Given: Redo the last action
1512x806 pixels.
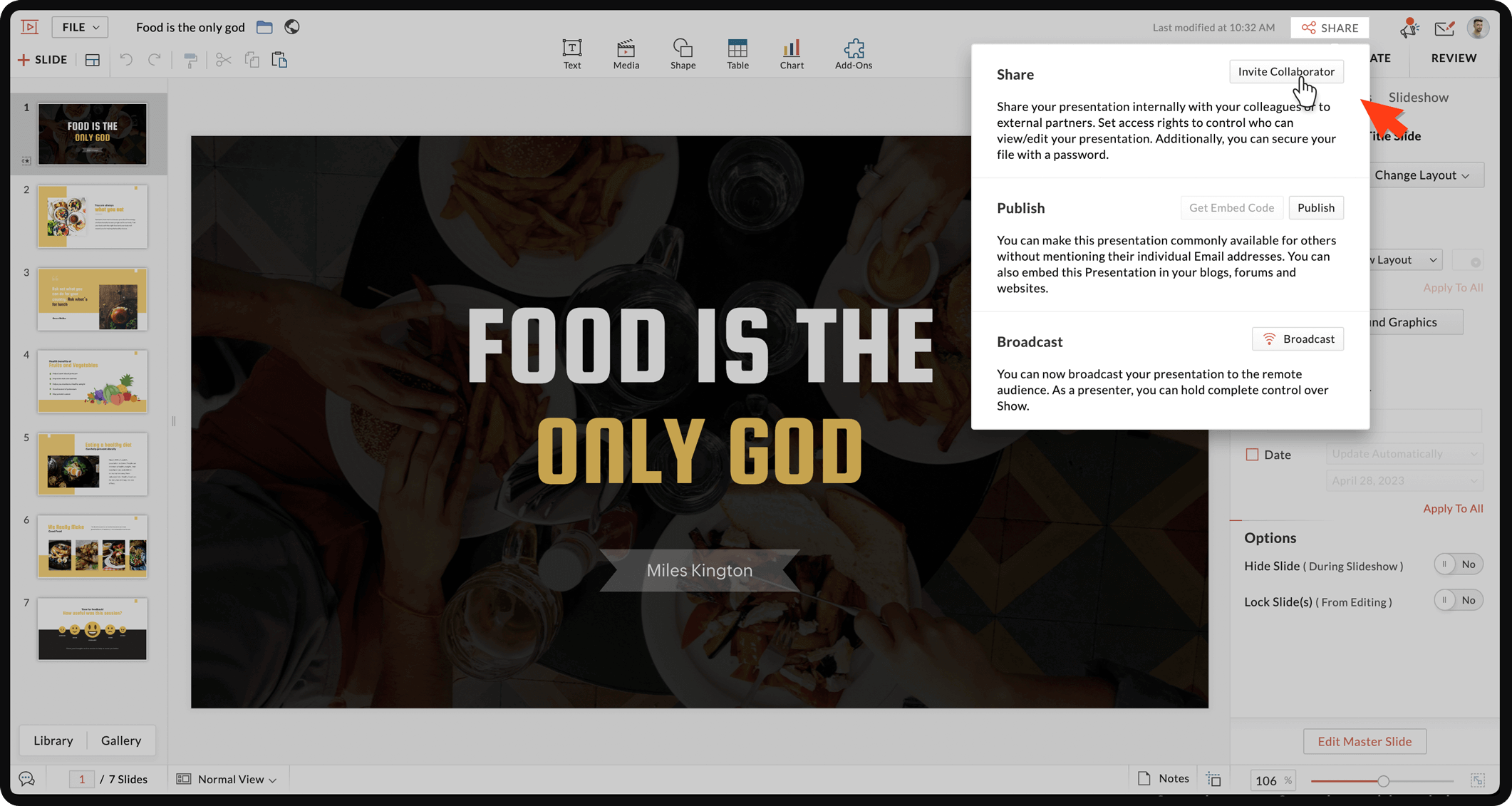Looking at the screenshot, I should click(155, 60).
